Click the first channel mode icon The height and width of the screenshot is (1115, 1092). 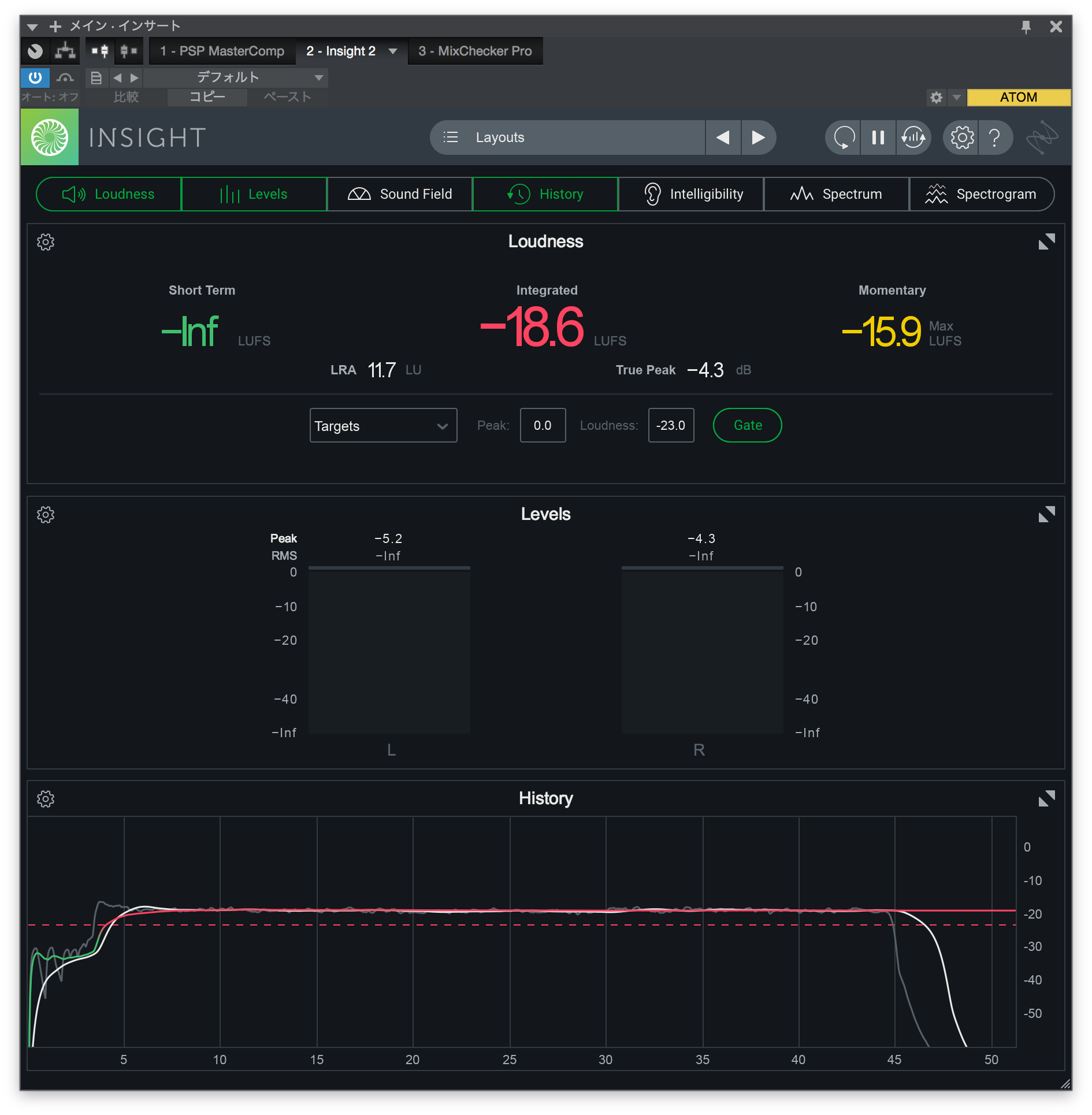100,51
